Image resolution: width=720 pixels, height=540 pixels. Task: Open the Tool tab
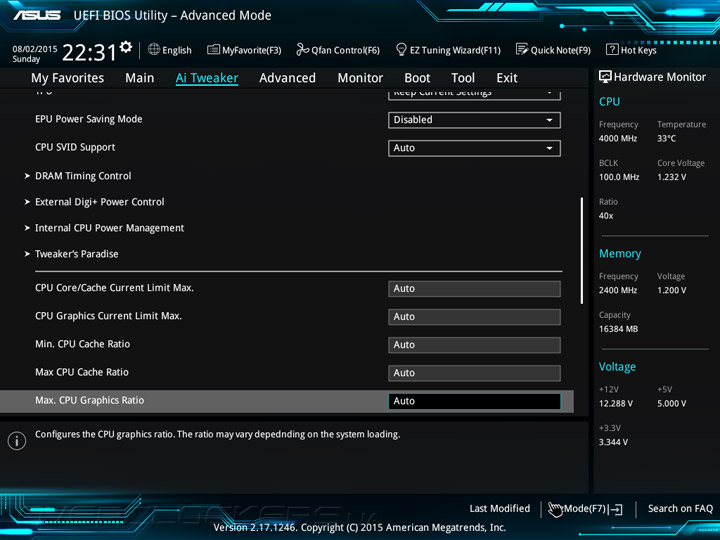pos(463,78)
